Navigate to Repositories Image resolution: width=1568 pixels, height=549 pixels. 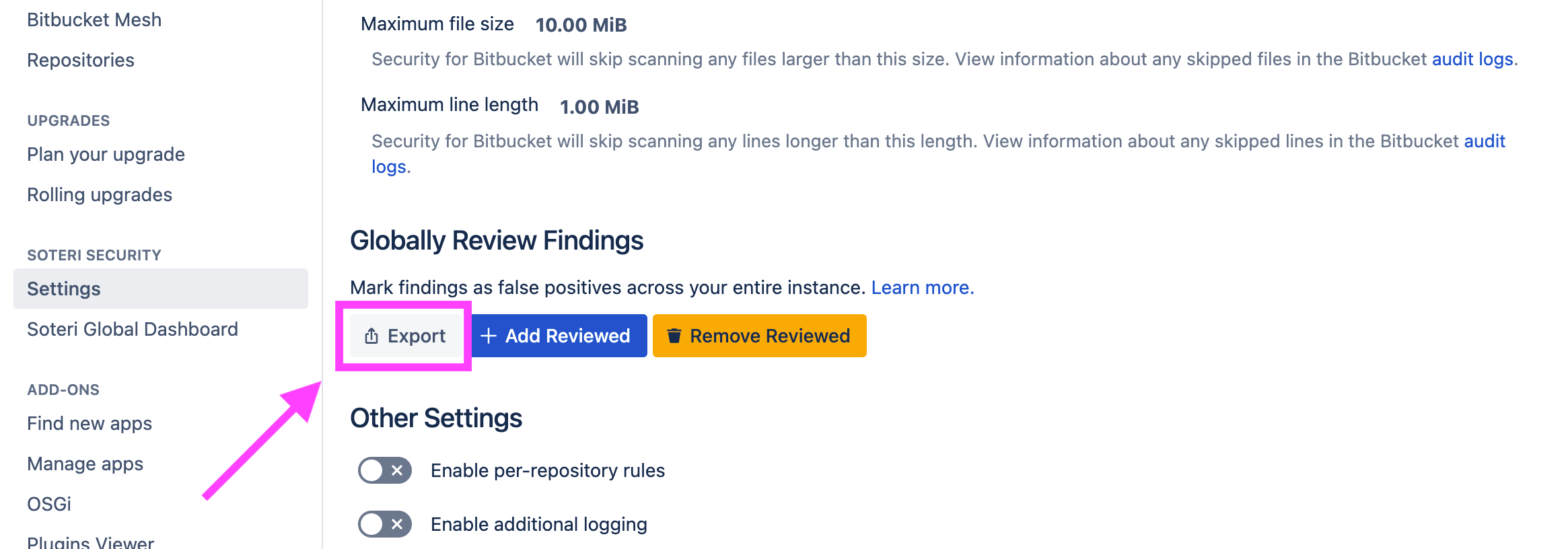(x=80, y=60)
